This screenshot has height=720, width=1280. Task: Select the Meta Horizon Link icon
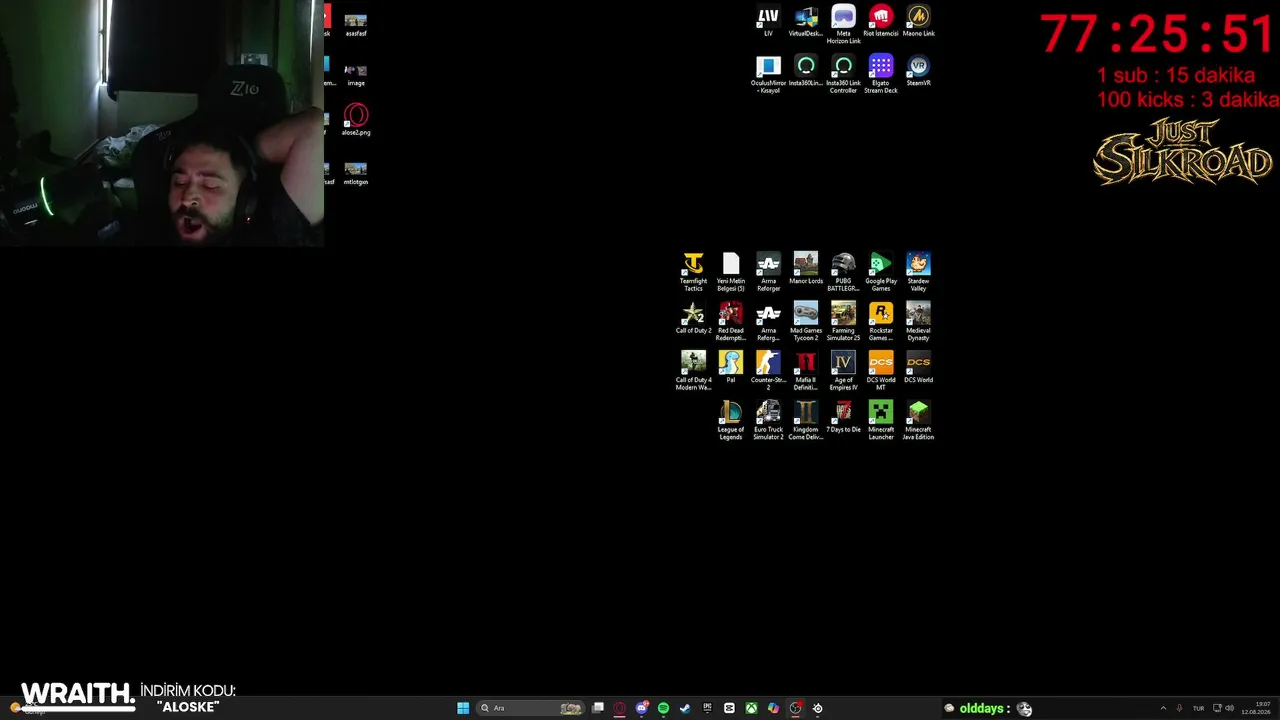click(843, 25)
